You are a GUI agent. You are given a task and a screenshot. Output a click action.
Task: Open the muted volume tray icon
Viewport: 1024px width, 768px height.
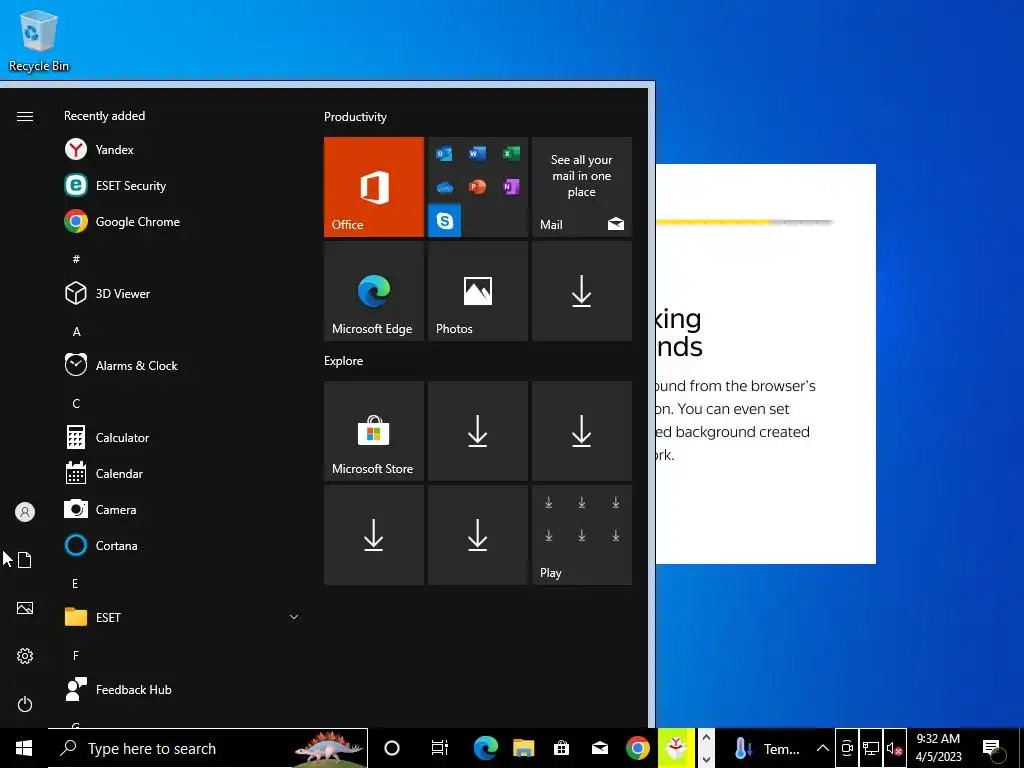894,748
